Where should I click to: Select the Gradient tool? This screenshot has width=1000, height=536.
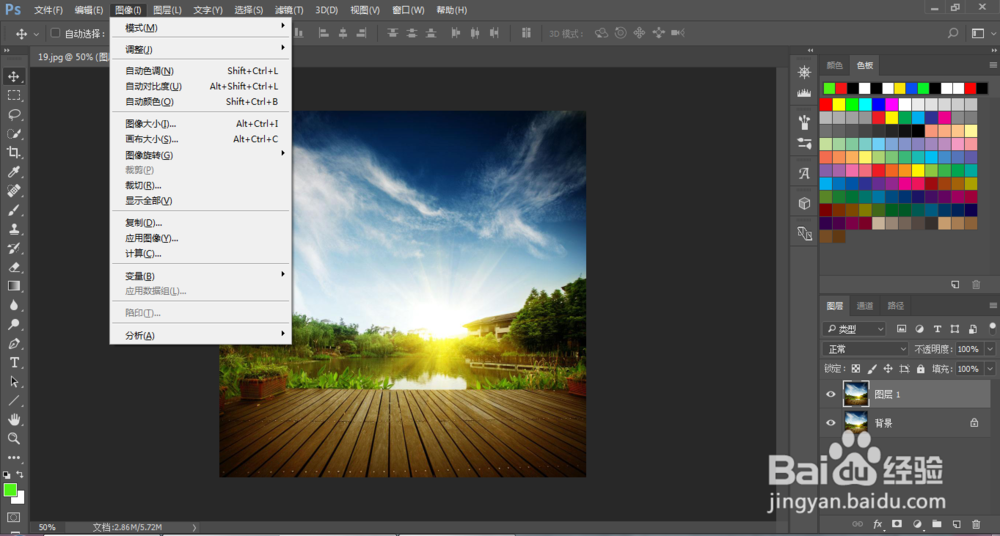(13, 286)
